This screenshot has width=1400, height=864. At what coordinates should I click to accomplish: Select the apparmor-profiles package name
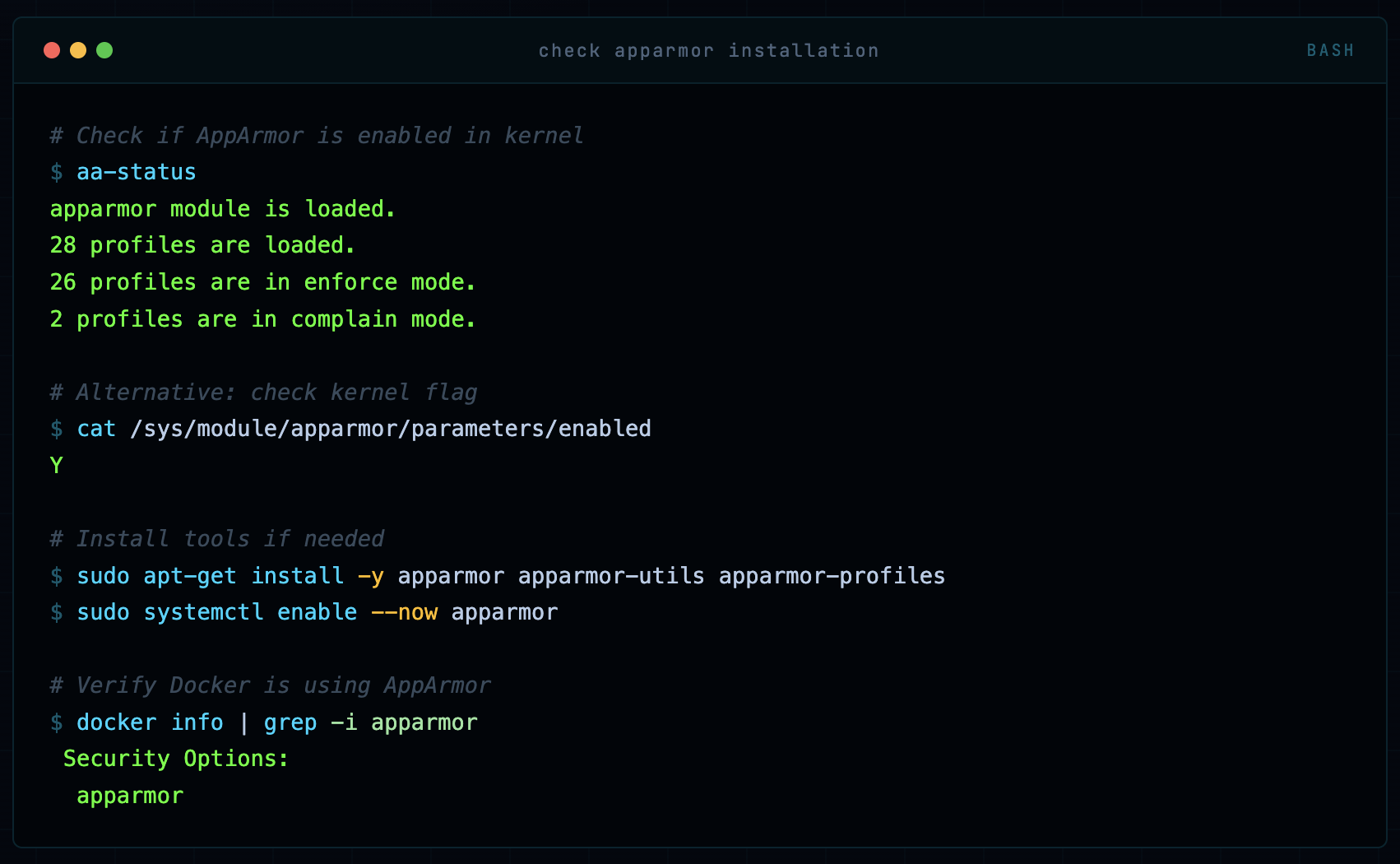tap(832, 576)
